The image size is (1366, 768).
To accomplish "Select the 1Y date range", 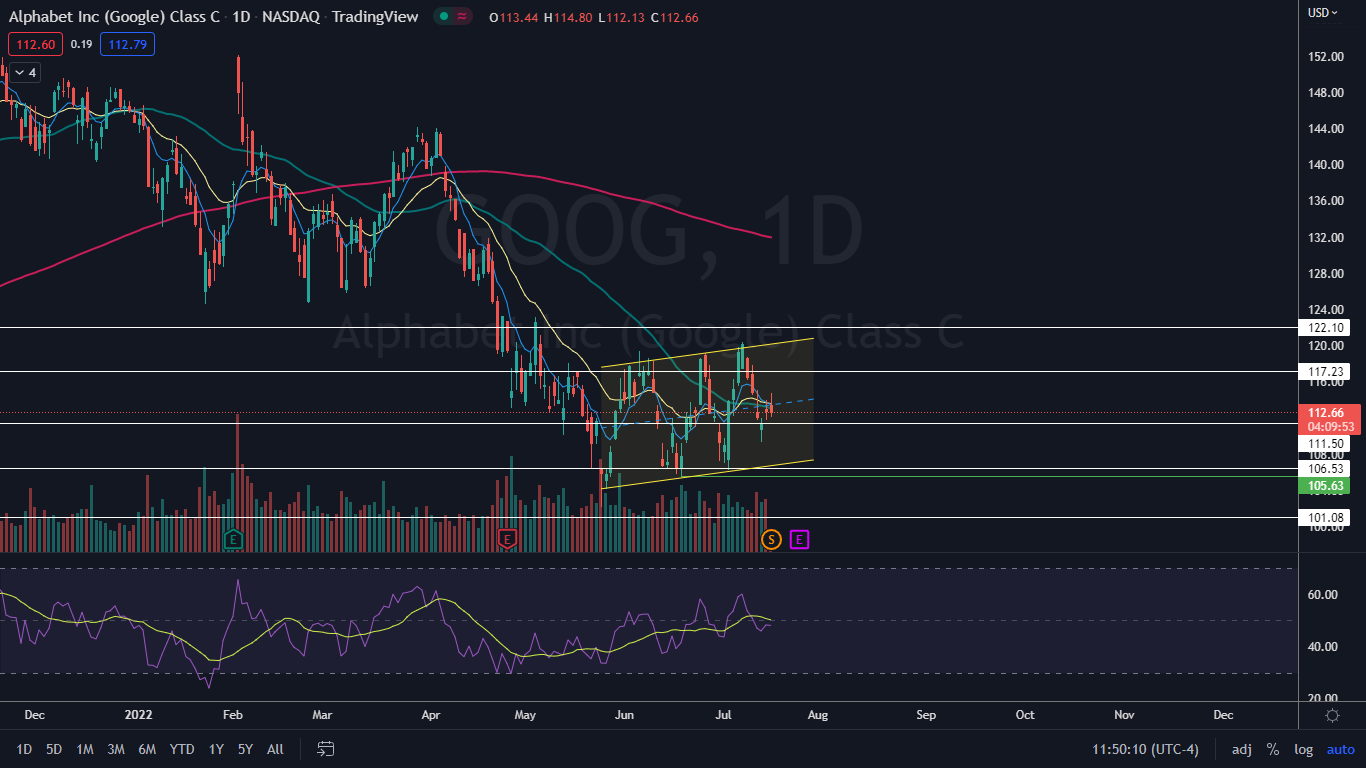I will click(x=216, y=749).
